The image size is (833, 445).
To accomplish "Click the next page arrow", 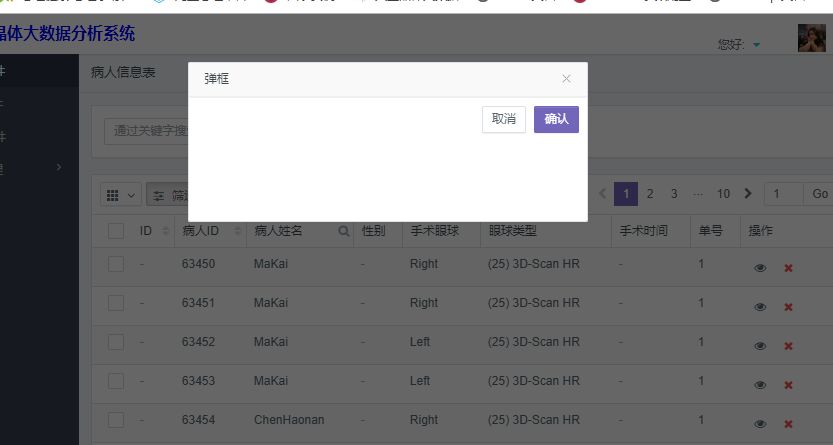I will [x=748, y=194].
